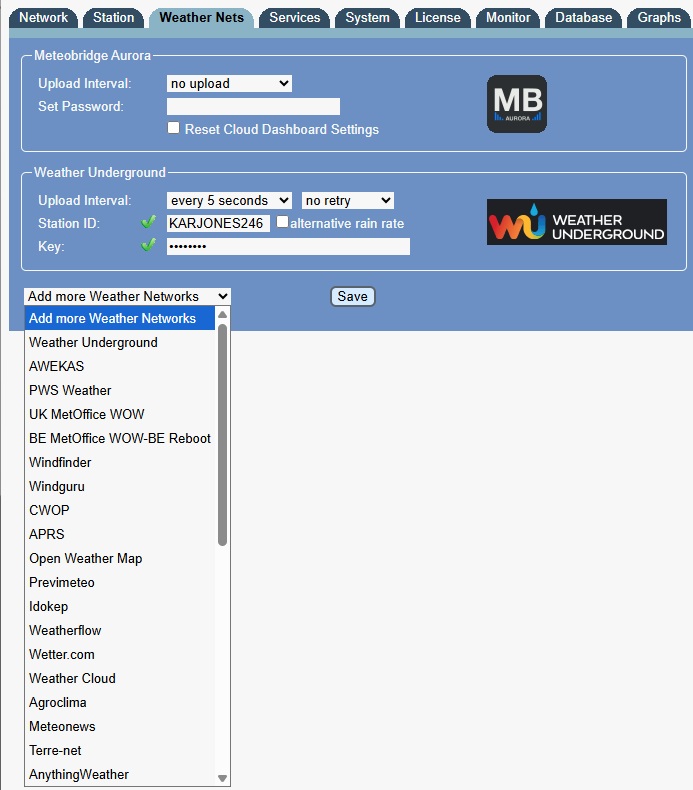Screen dimensions: 693x790
Task: Select Terre-net from the list
Action: [120, 750]
